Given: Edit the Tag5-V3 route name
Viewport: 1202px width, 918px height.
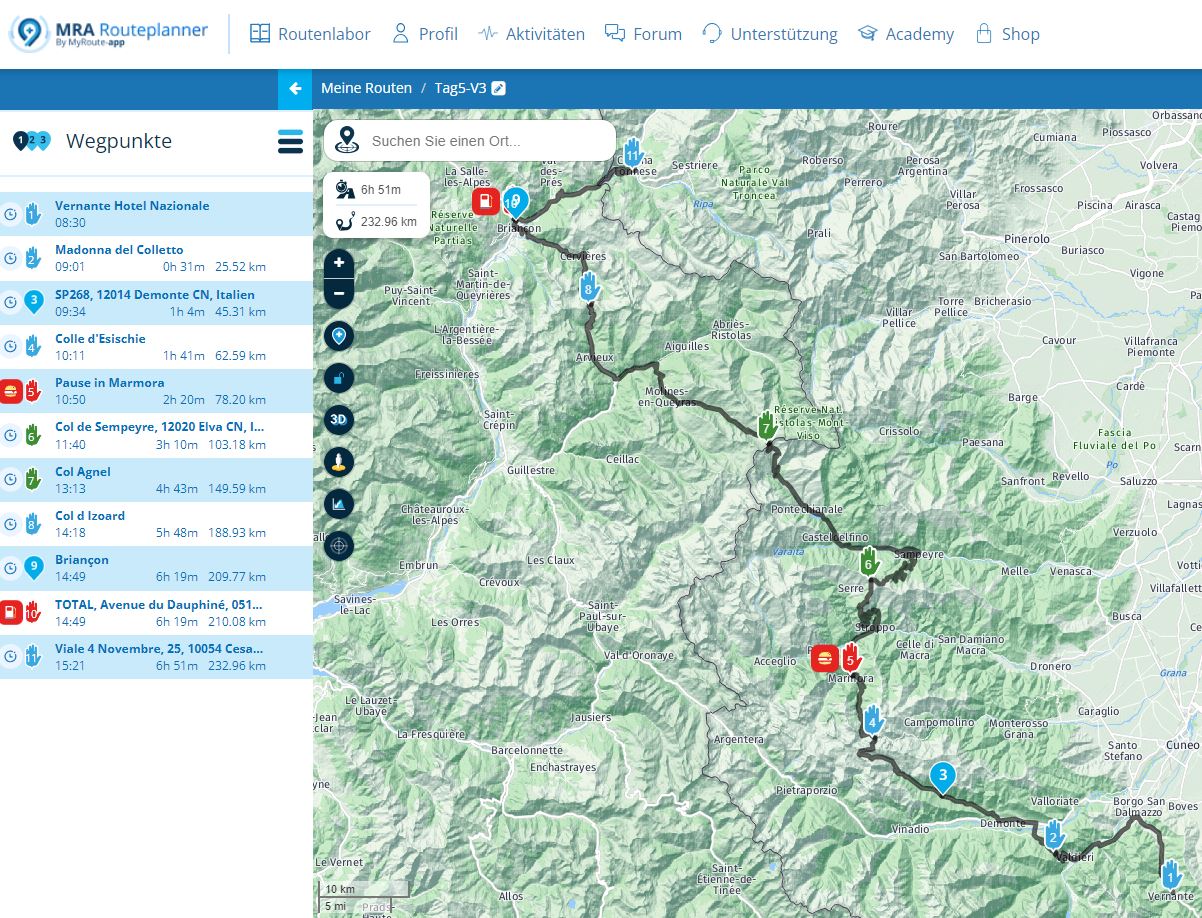Looking at the screenshot, I should click(499, 89).
